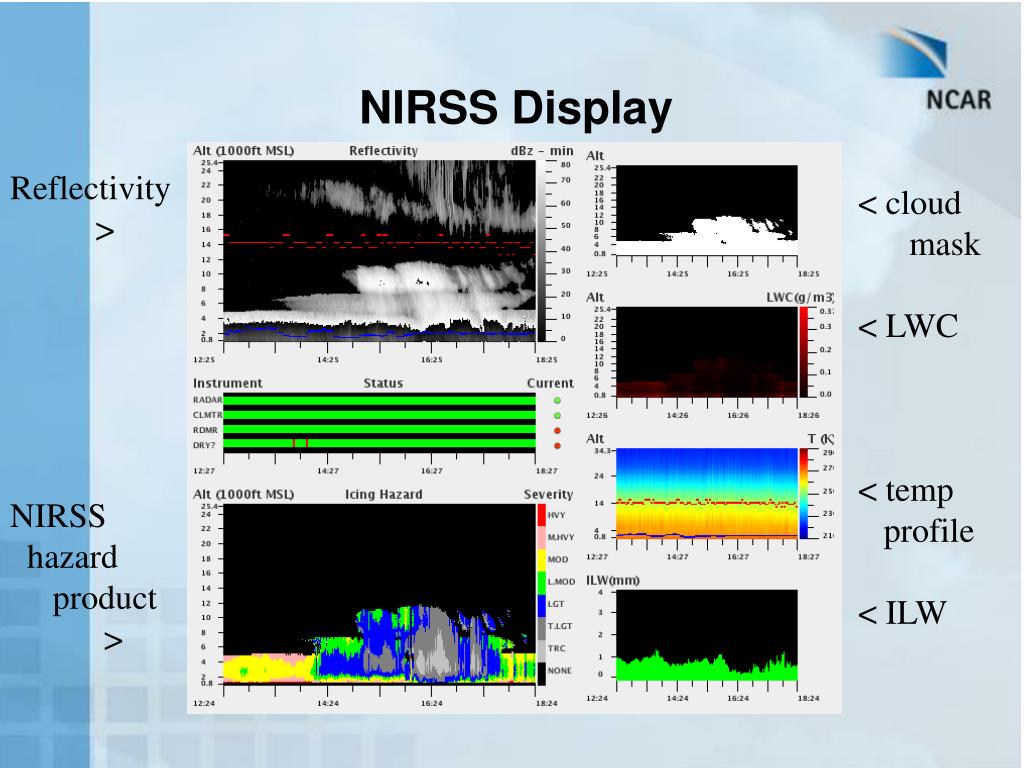Click the "RDMR" instrument label
Image resolution: width=1024 pixels, height=768 pixels.
point(205,430)
